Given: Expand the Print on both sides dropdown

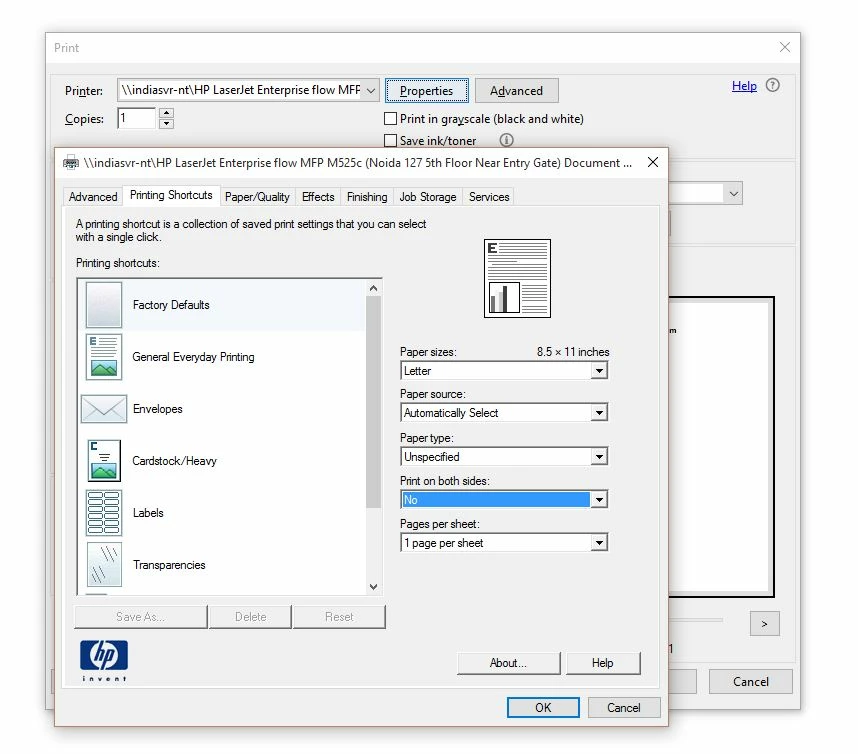Looking at the screenshot, I should pyautogui.click(x=504, y=500).
